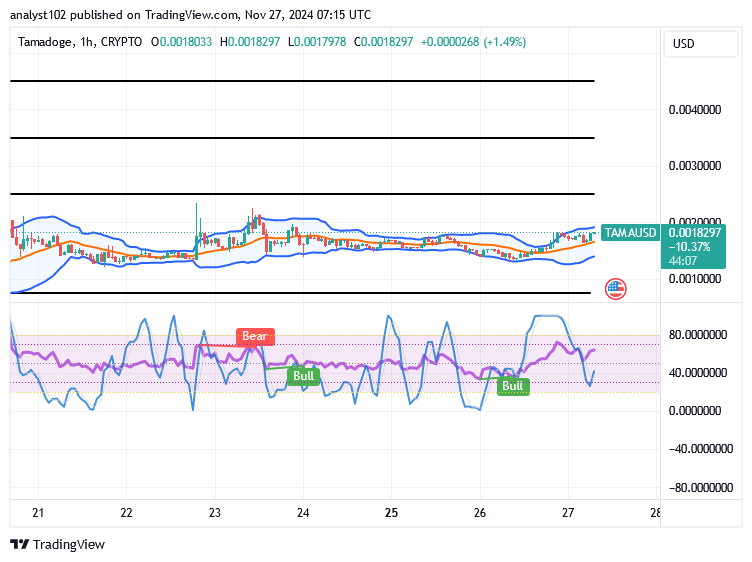The image size is (752, 562).
Task: Click the Close value C0.0018297
Action: [x=383, y=42]
